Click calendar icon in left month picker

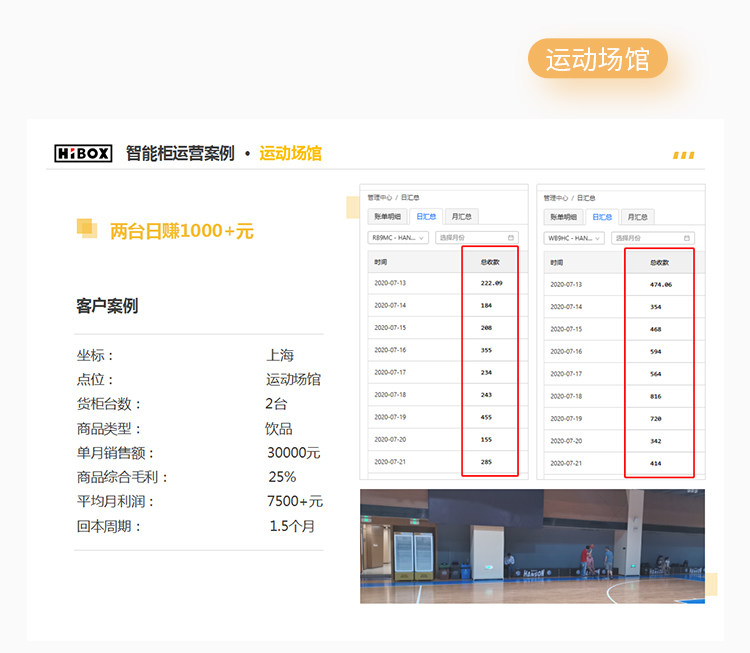click(510, 238)
